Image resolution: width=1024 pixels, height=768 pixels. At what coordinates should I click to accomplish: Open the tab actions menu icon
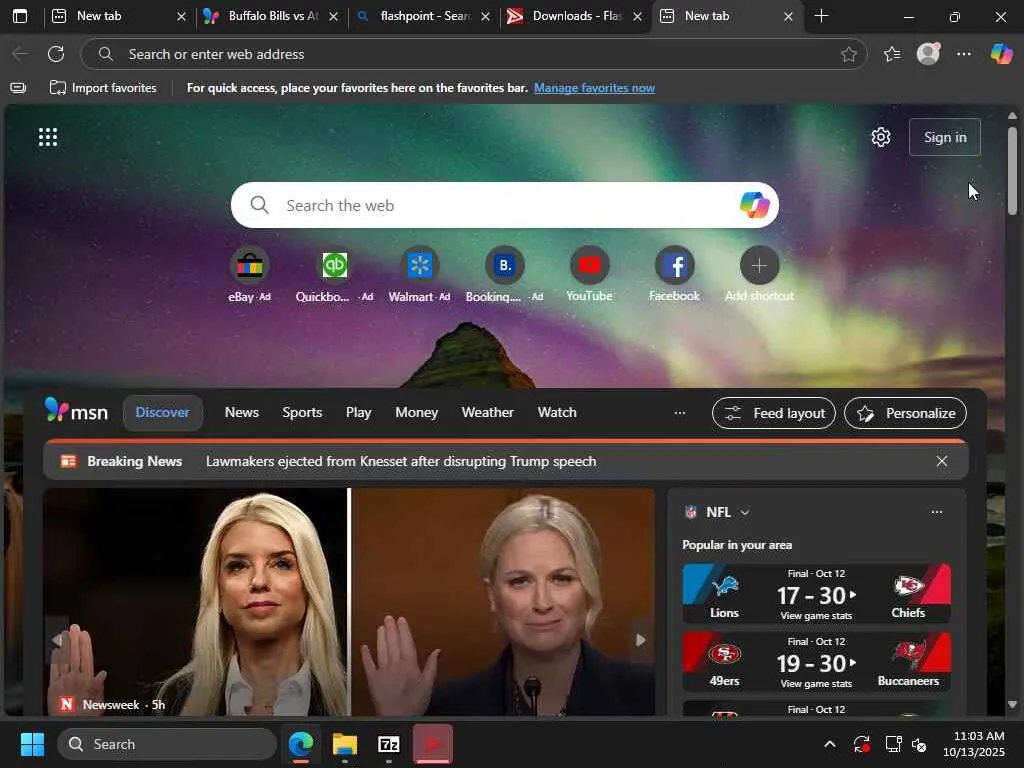pos(20,16)
